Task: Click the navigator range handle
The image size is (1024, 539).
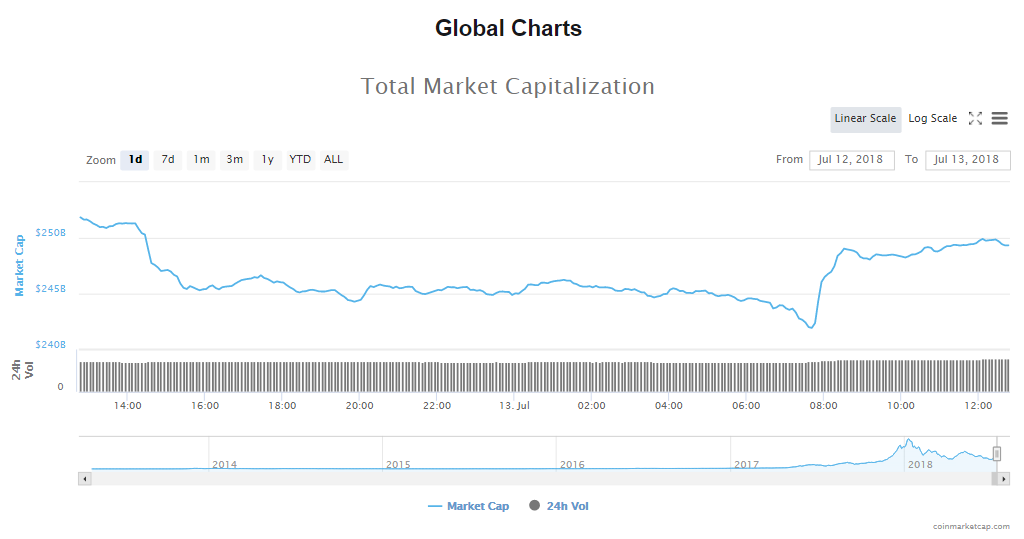Action: (x=996, y=453)
